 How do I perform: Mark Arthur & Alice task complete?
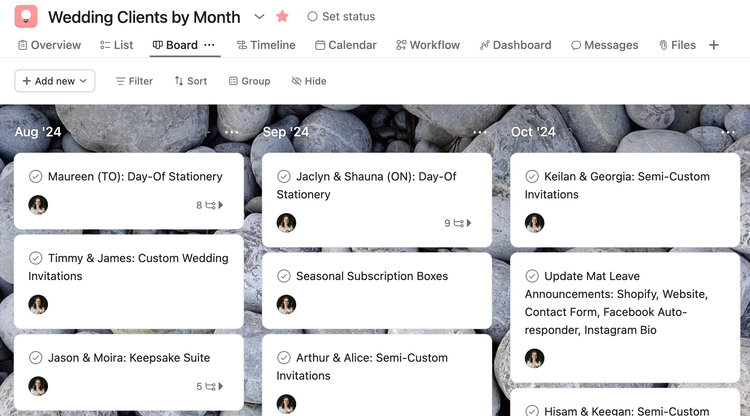284,358
